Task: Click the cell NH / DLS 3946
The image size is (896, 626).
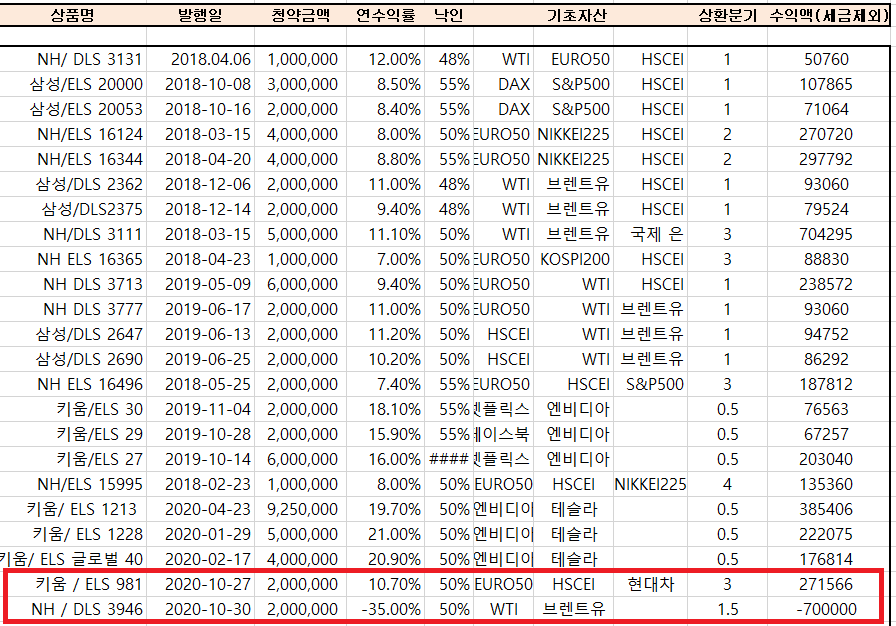Action: click(x=73, y=609)
